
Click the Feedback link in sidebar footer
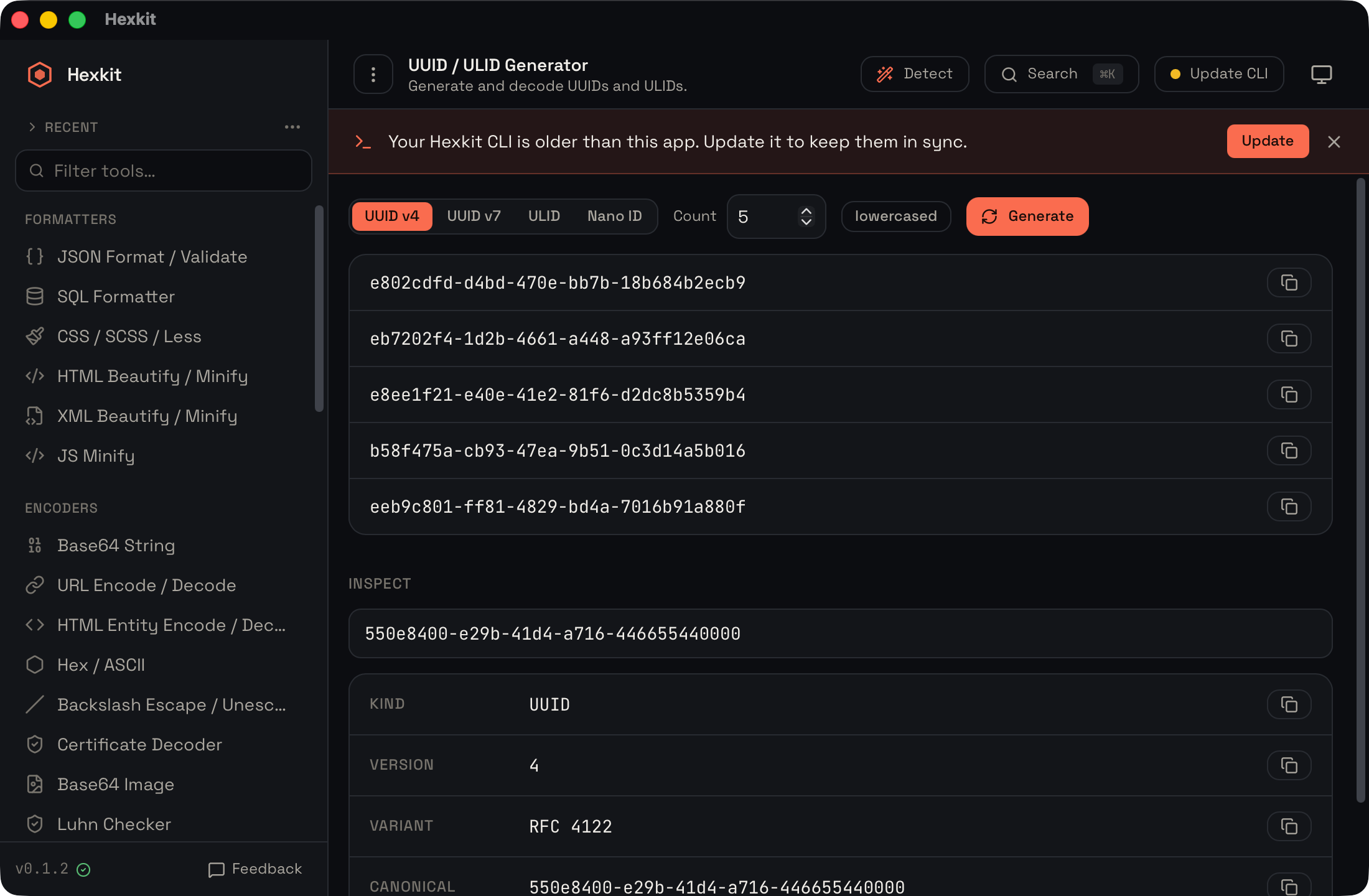coord(255,869)
